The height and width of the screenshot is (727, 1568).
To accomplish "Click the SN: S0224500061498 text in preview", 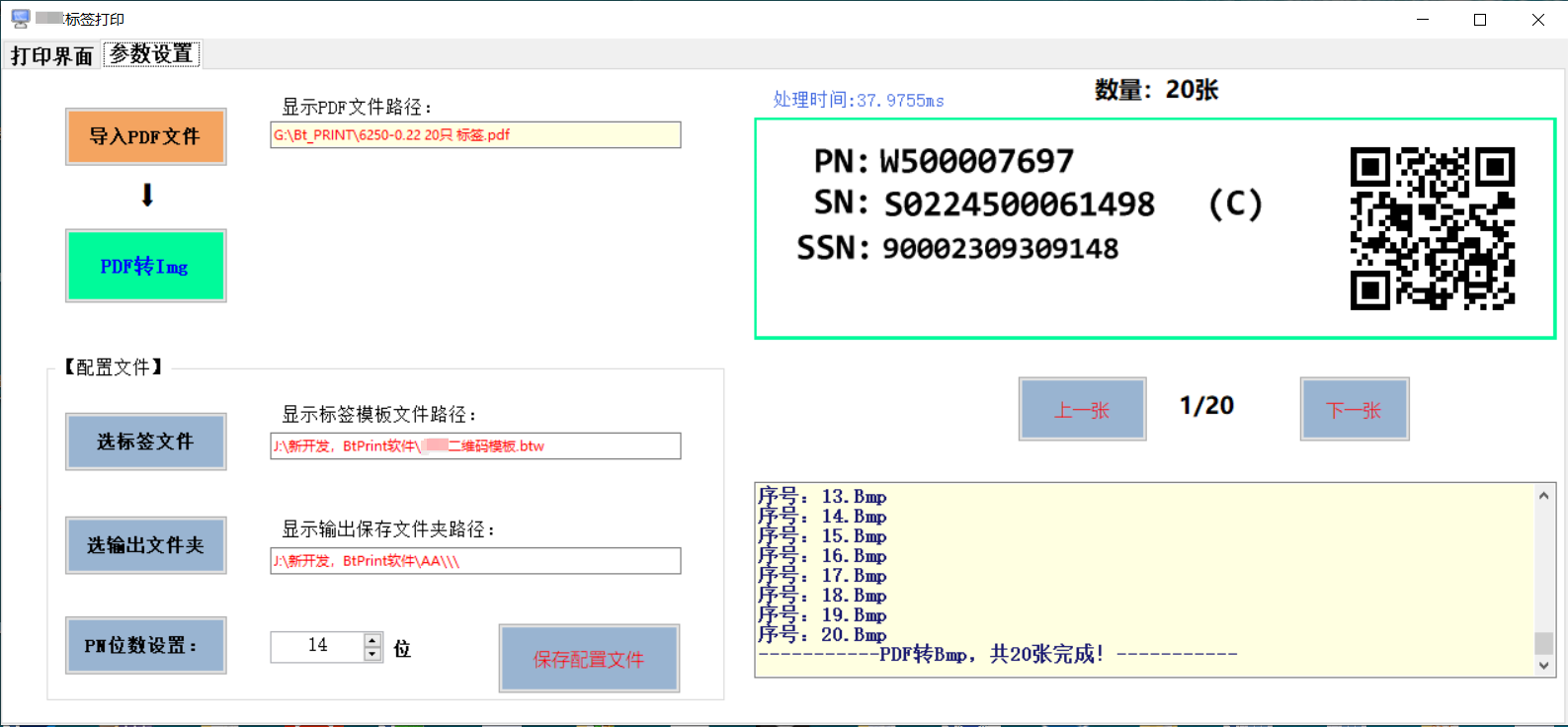I will click(984, 203).
